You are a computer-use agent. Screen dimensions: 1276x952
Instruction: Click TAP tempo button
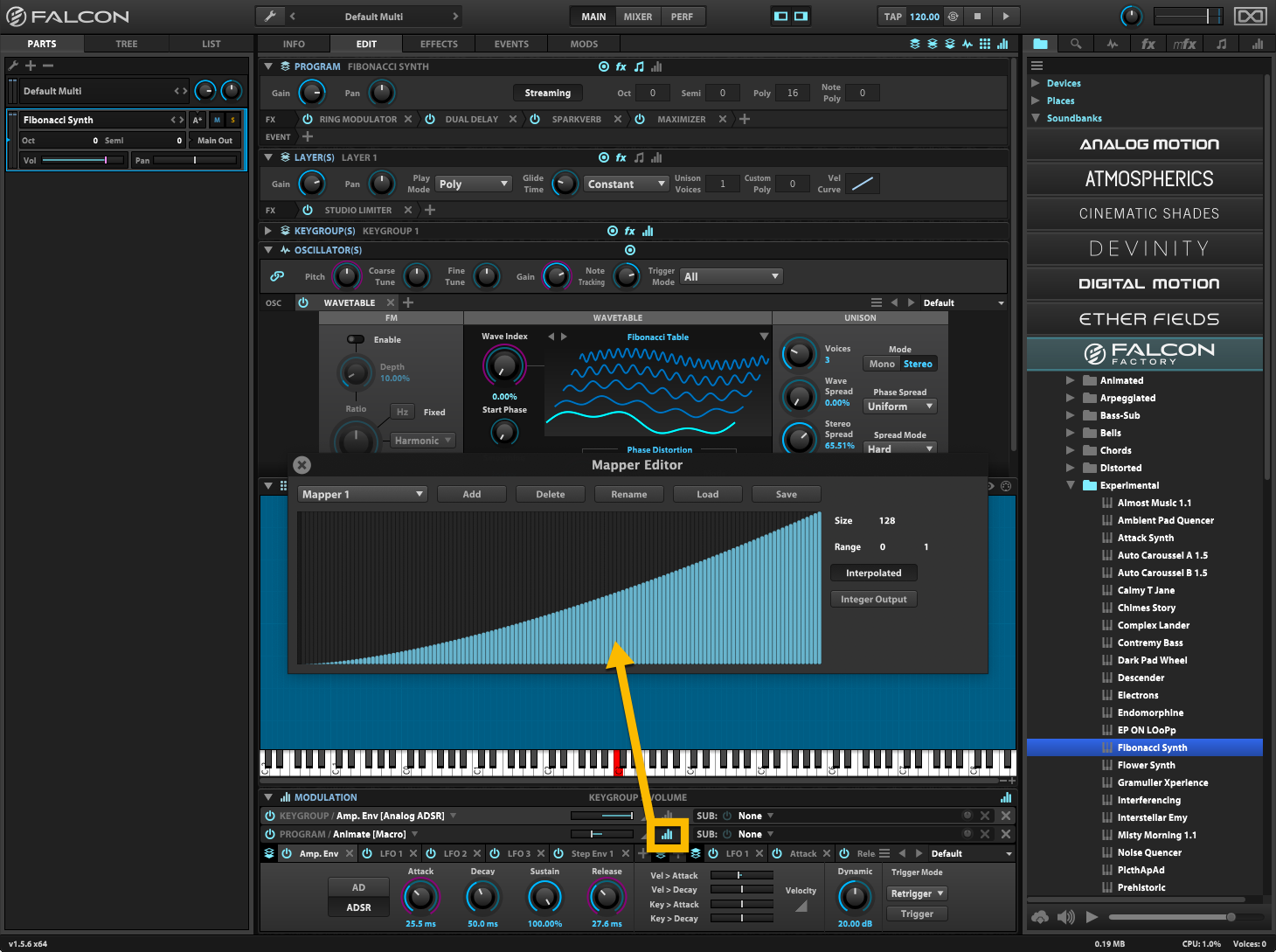[x=893, y=16]
